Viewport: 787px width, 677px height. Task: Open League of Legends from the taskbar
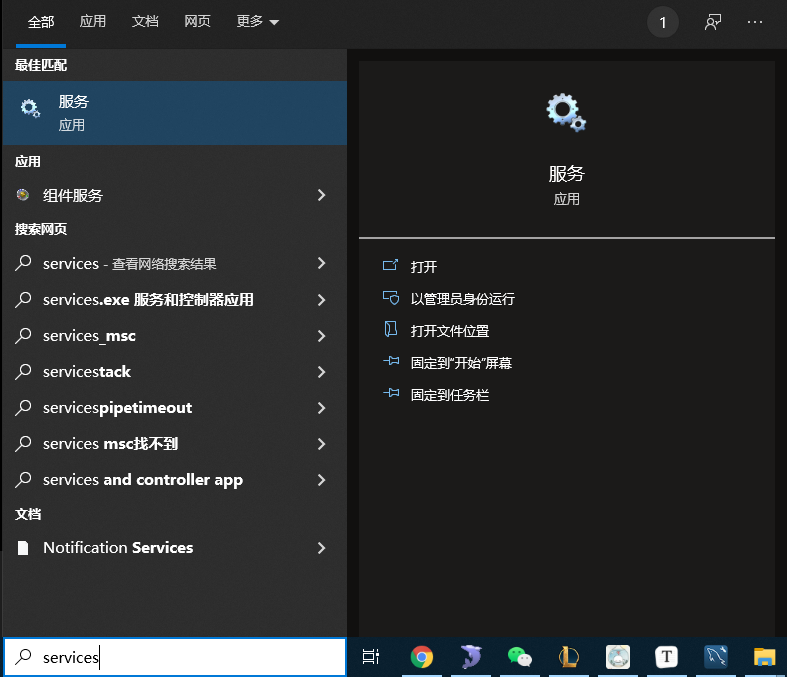point(569,656)
